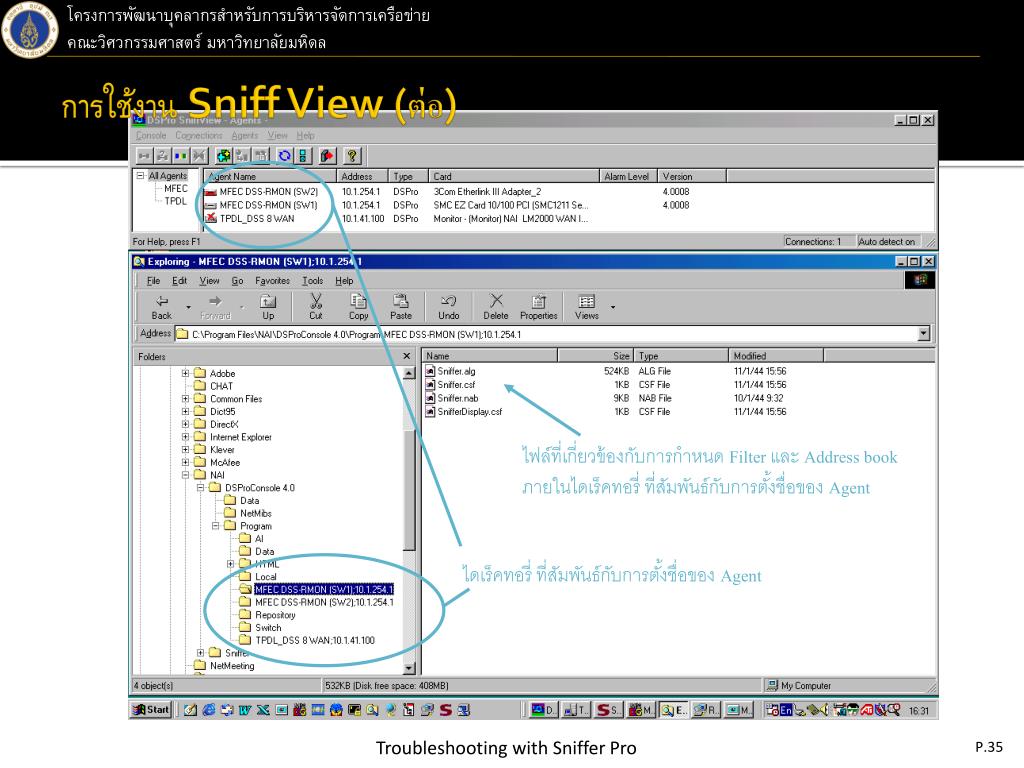The image size is (1024, 768).
Task: Collapse the All Agents tree node
Action: [x=140, y=176]
